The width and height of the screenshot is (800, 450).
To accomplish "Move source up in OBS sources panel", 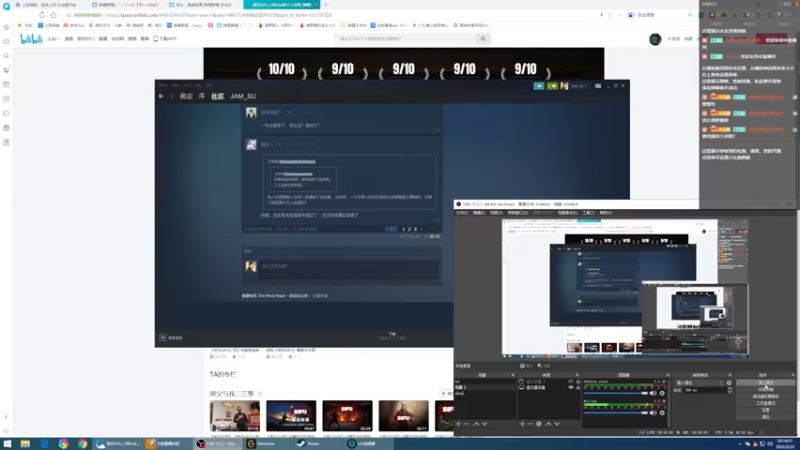I will coord(548,423).
